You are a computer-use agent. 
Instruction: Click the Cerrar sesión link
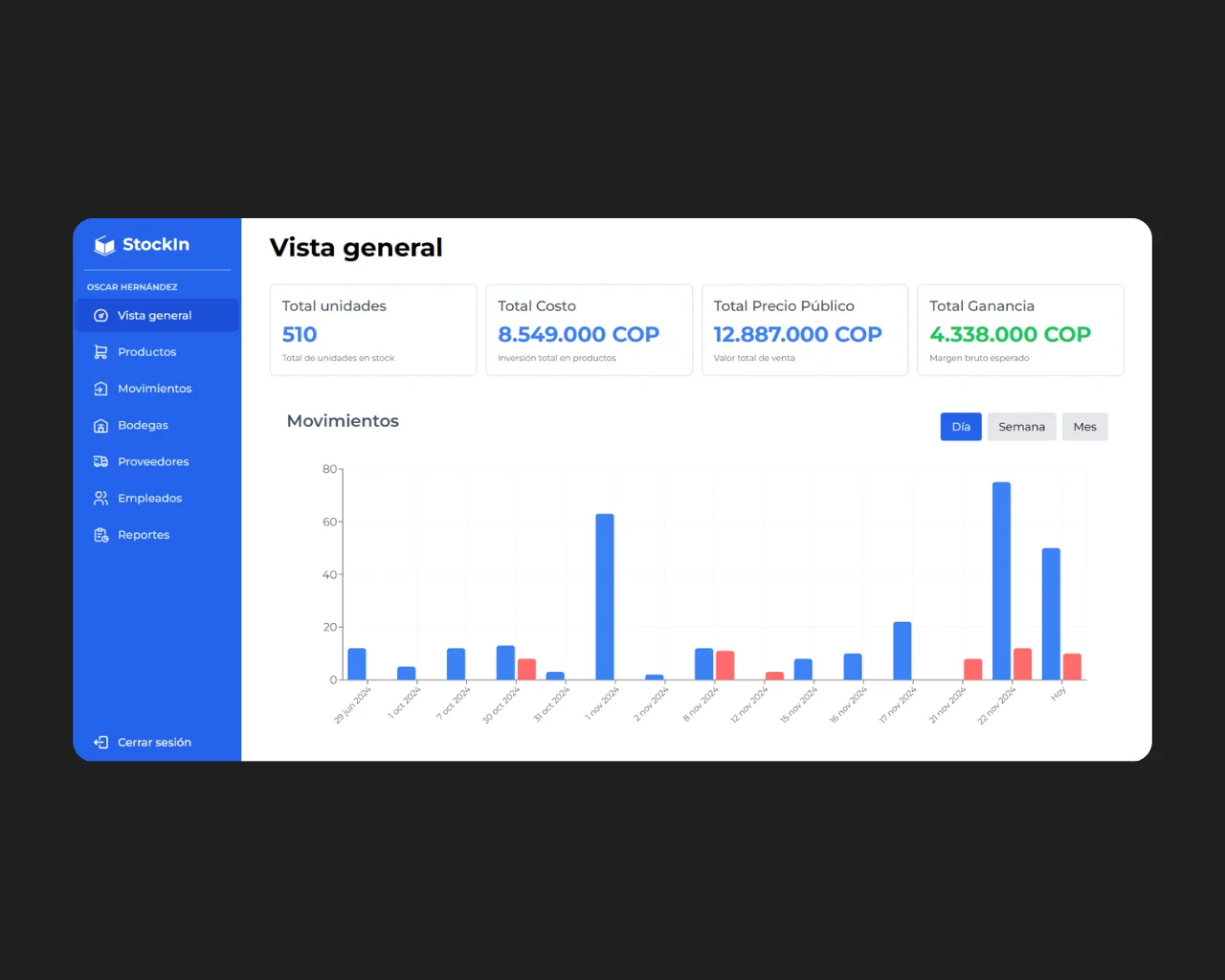[x=154, y=743]
